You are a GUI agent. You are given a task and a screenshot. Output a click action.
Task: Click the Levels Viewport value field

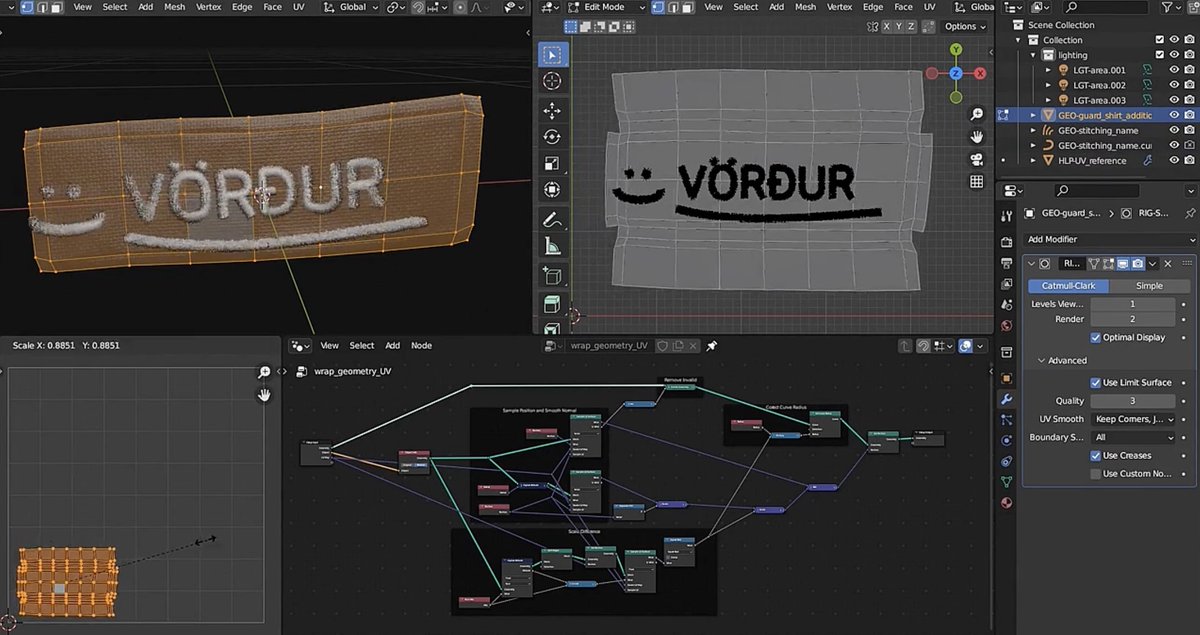pyautogui.click(x=1133, y=303)
